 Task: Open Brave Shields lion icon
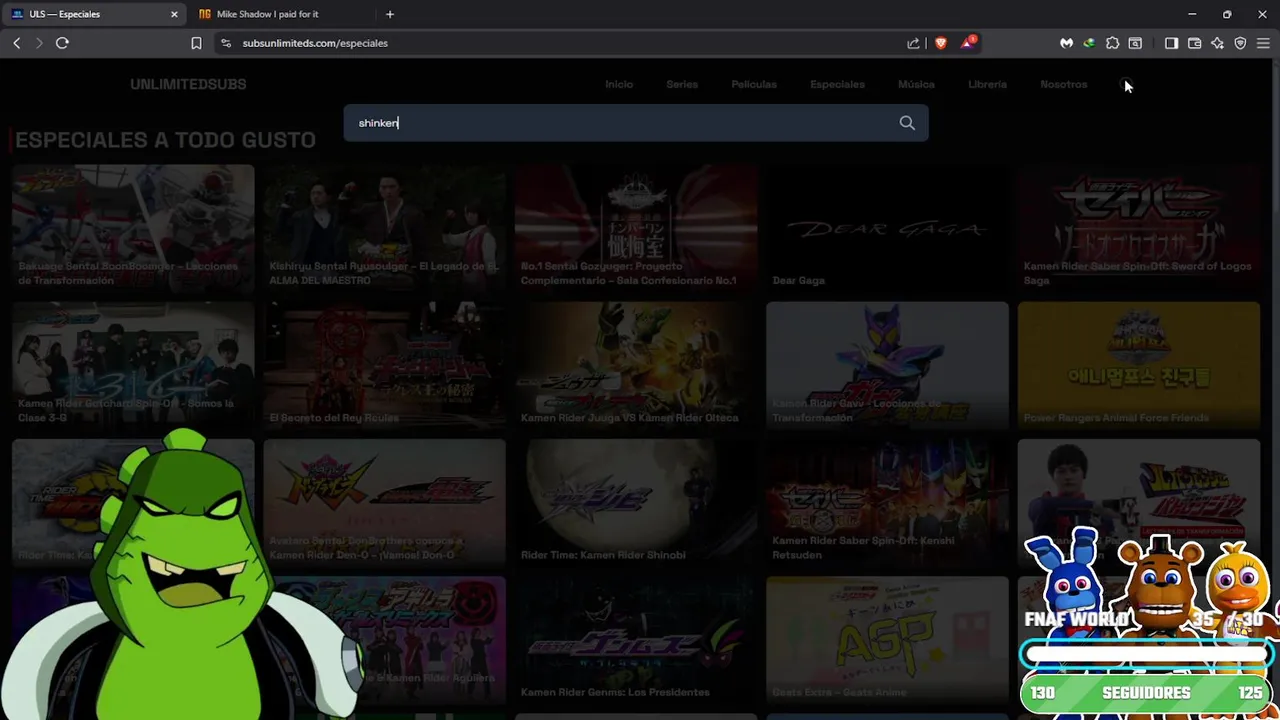941,43
